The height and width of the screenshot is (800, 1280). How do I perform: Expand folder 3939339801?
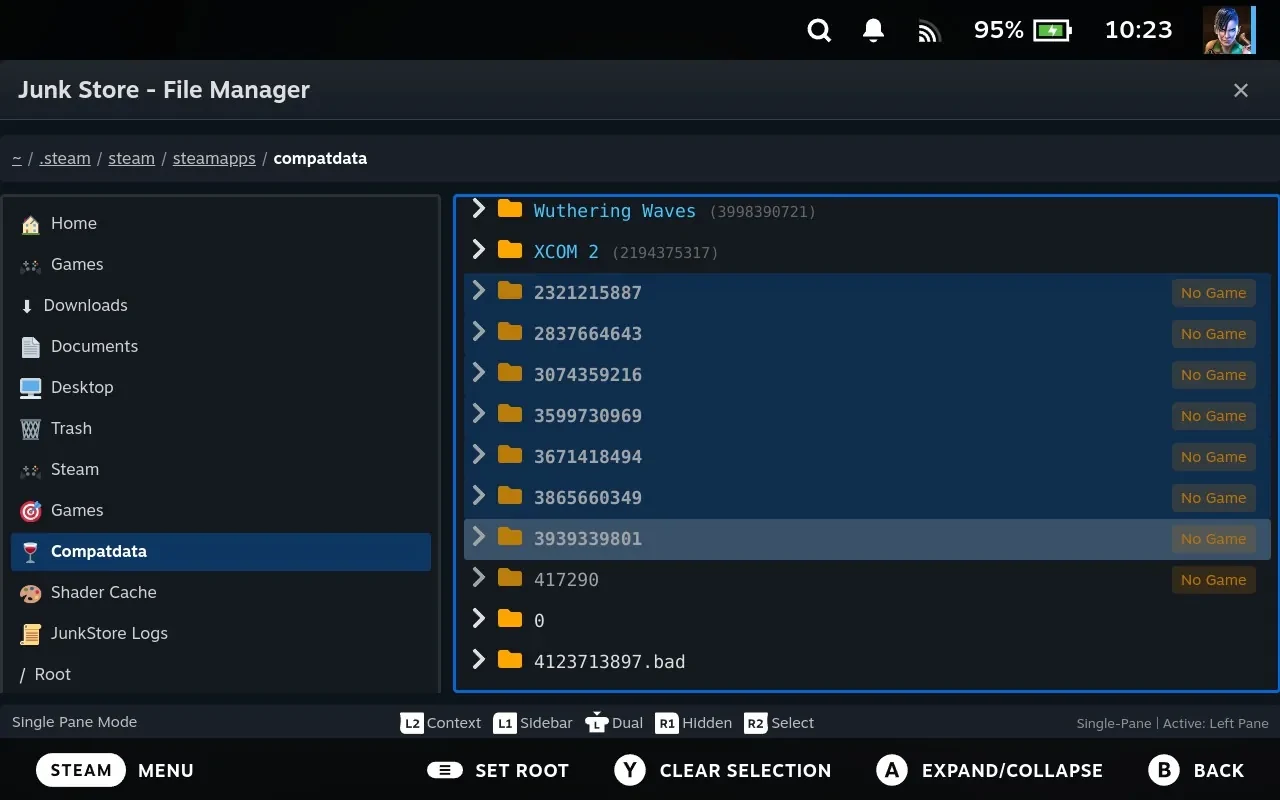pyautogui.click(x=479, y=536)
